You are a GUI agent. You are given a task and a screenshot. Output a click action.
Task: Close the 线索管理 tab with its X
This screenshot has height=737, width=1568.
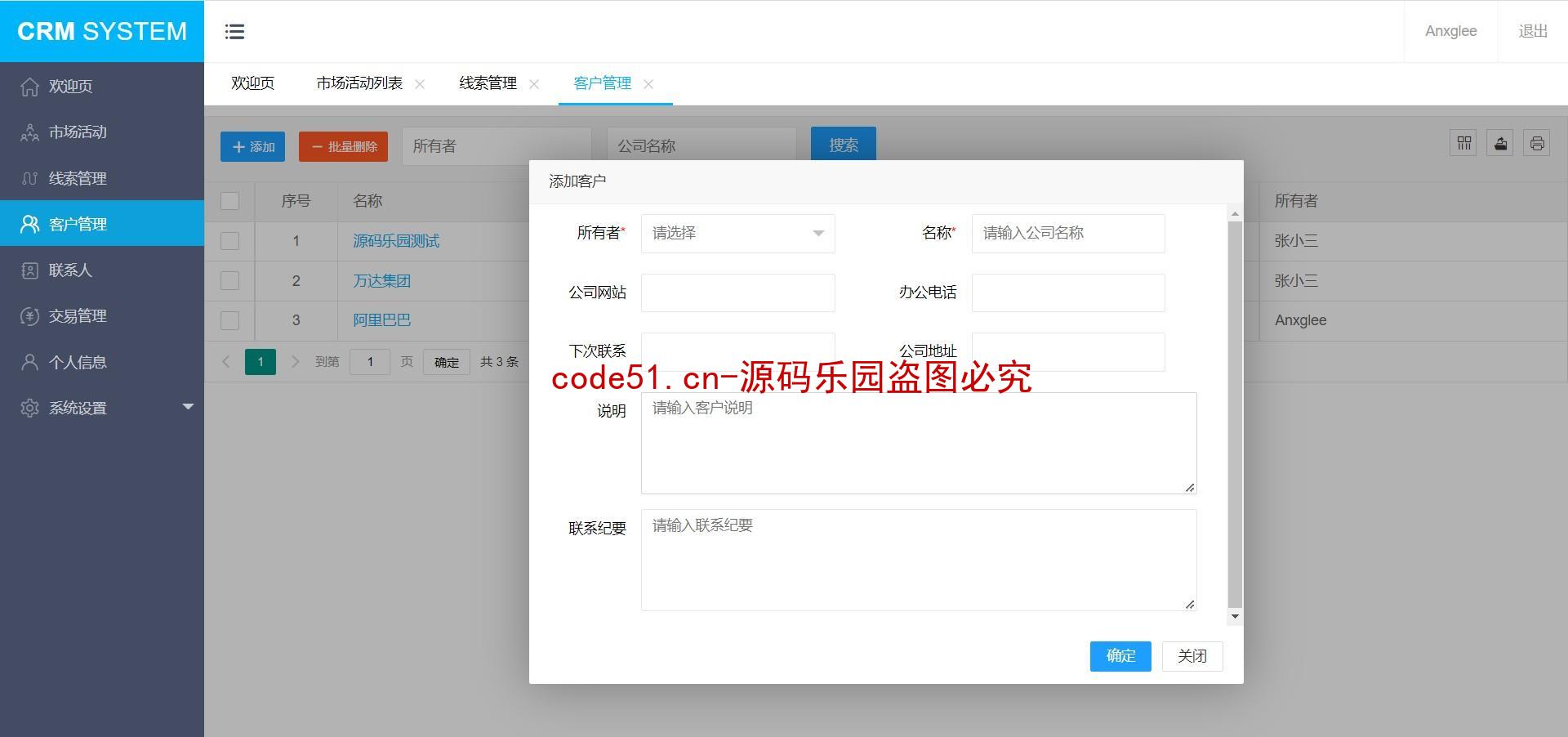[534, 84]
